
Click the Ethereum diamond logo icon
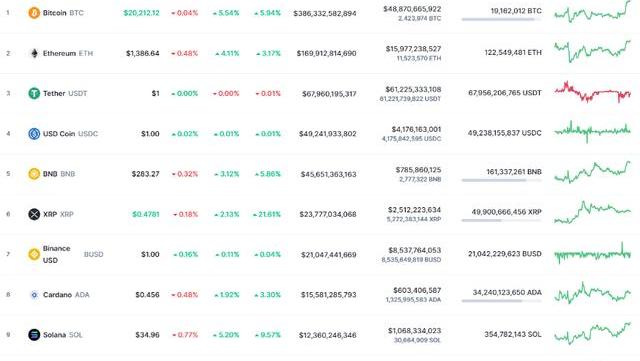pos(34,53)
